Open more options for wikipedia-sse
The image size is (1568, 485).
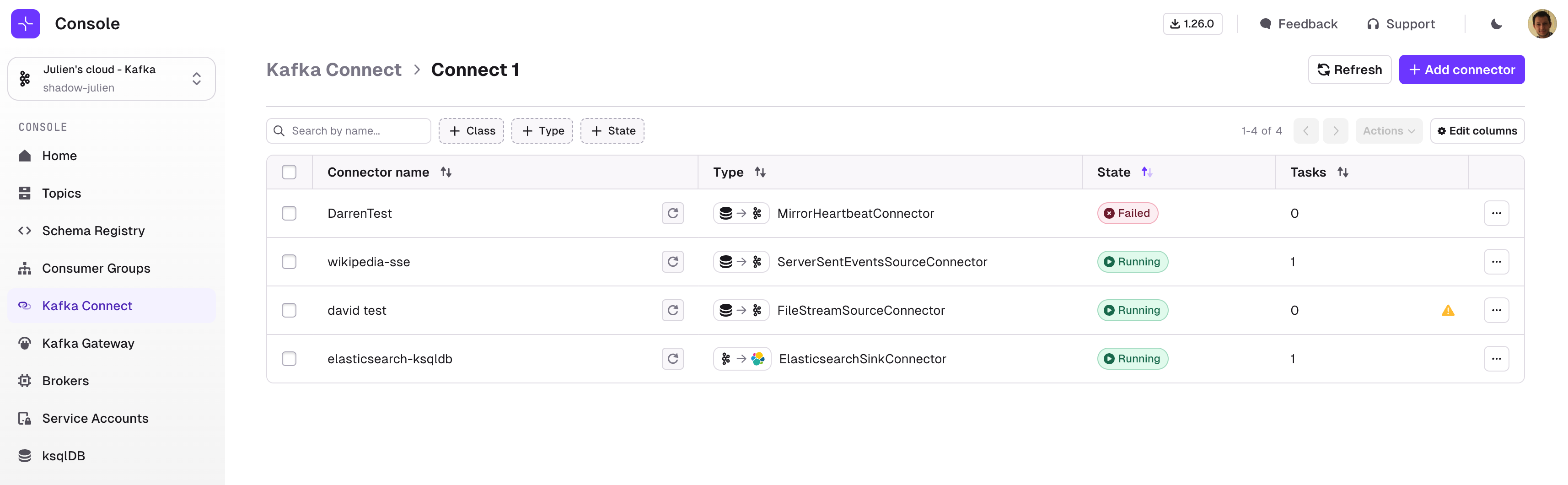coord(1496,262)
